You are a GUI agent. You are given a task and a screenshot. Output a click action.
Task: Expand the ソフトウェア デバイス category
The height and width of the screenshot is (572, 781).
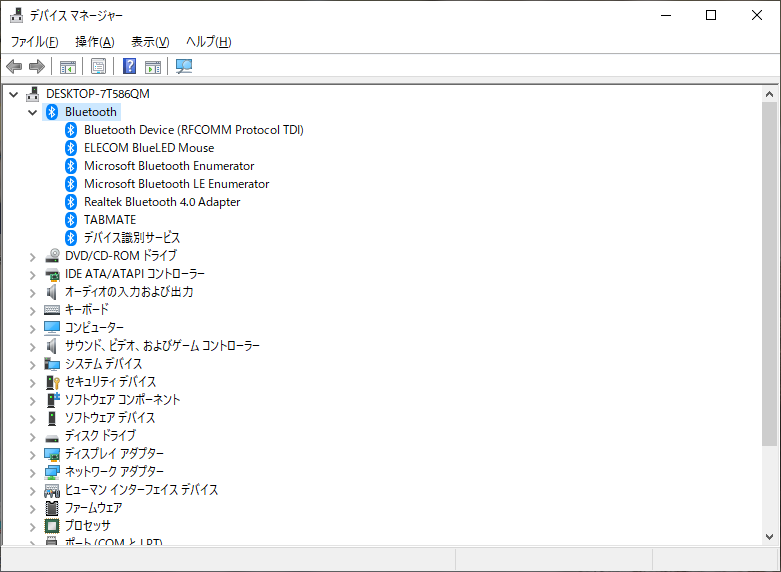pos(32,419)
